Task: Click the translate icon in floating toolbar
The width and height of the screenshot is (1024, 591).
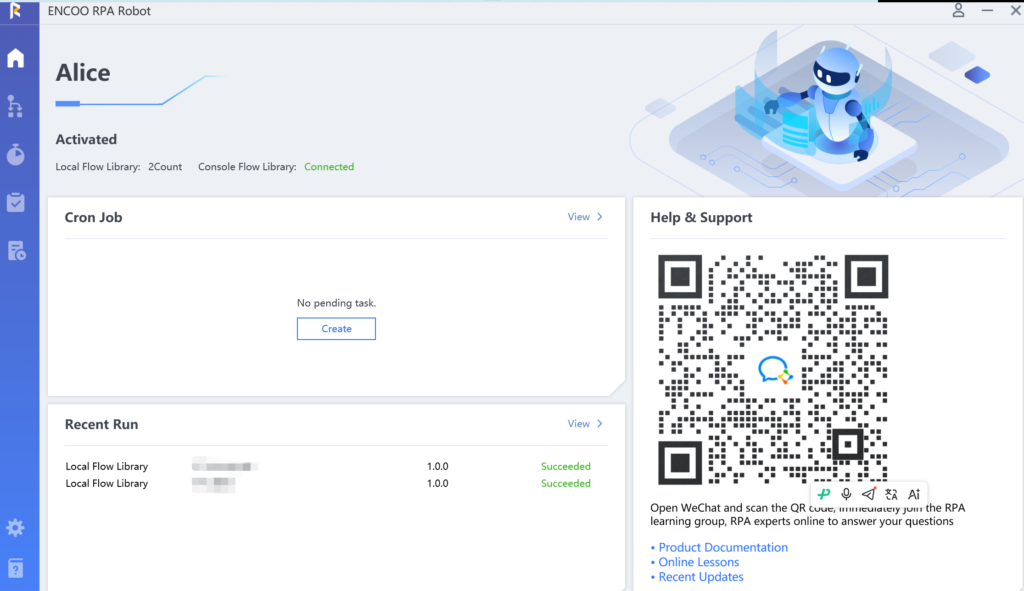Action: point(891,494)
